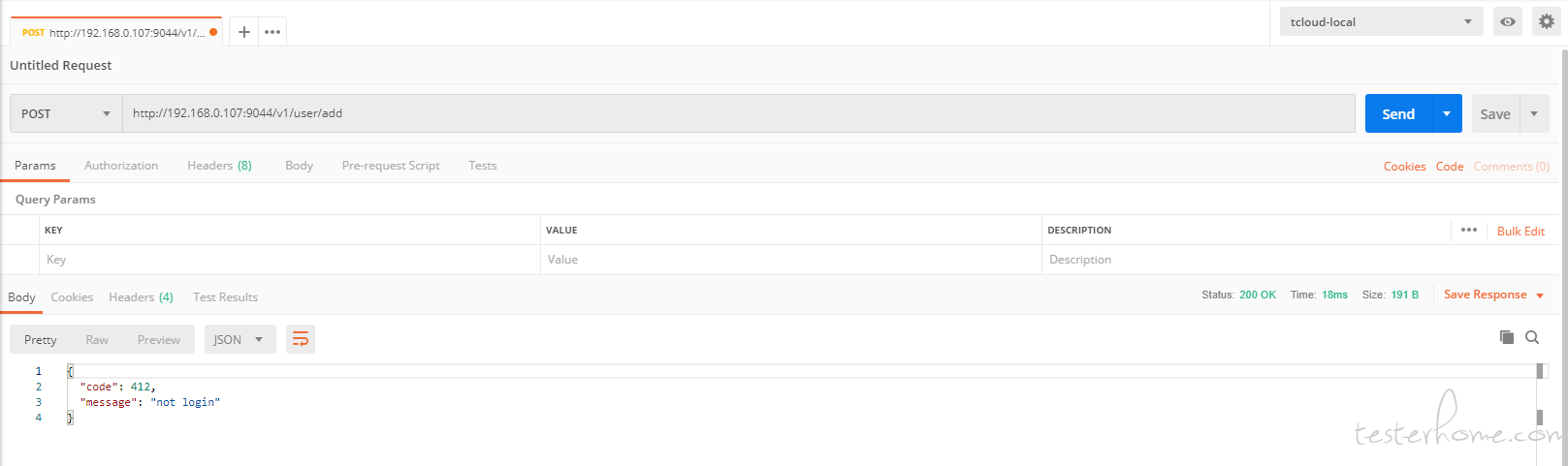Screen dimensions: 1568x466
Task: Click the request URL input field
Action: pos(737,113)
